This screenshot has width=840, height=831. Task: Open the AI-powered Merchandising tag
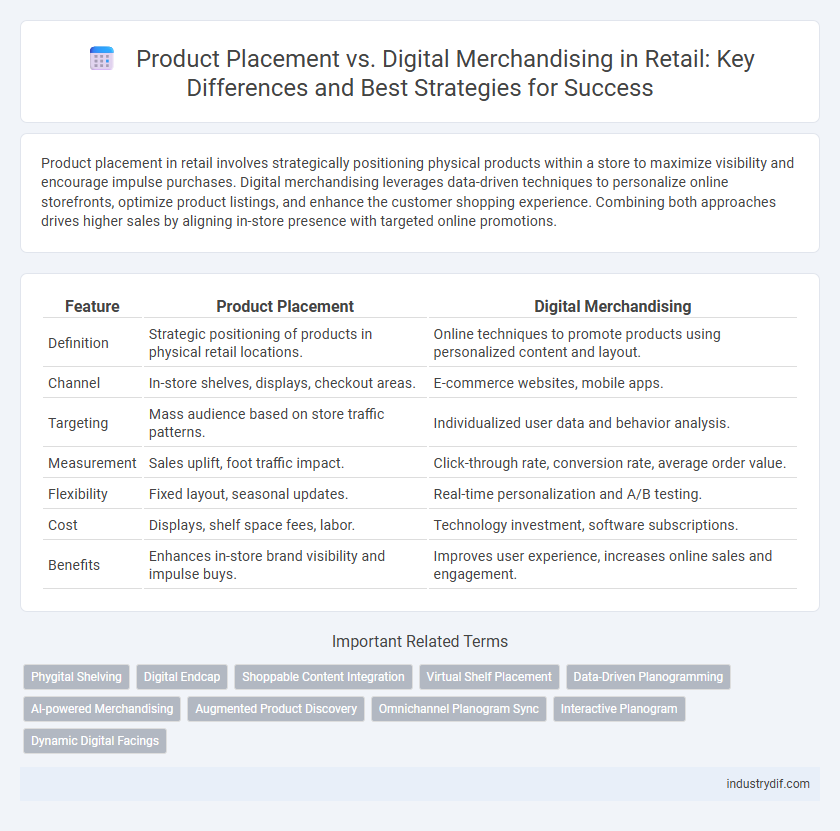pos(102,708)
